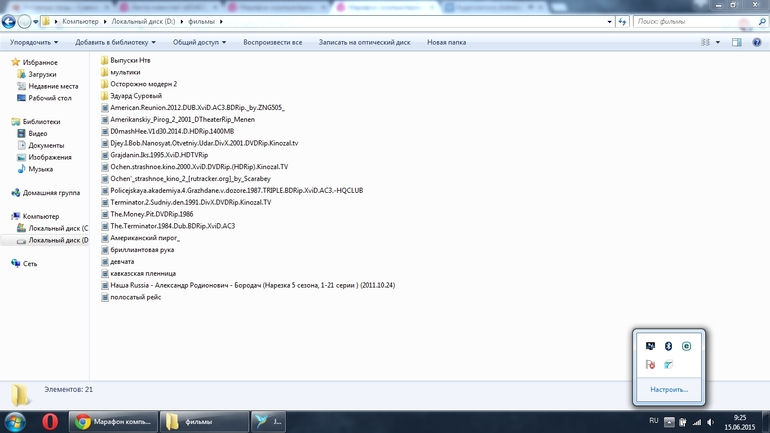Switch to Chrome Марафон taskbar window
This screenshot has width=770, height=433.
tap(113, 422)
